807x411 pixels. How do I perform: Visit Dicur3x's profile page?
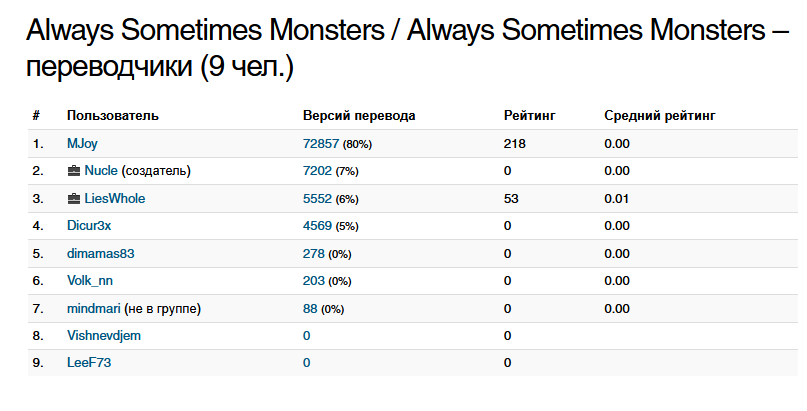[89, 226]
